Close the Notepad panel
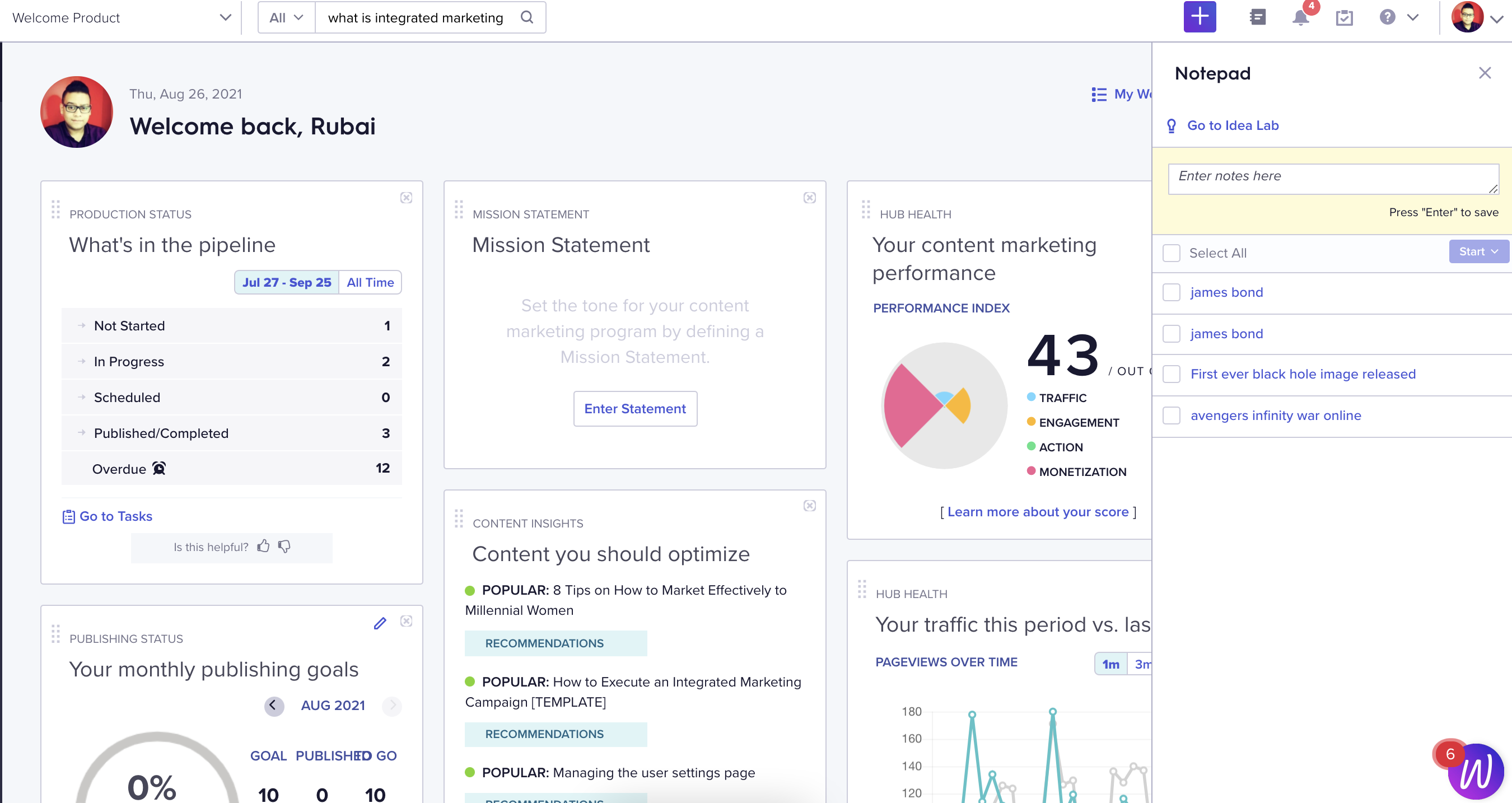This screenshot has height=803, width=1512. point(1485,73)
